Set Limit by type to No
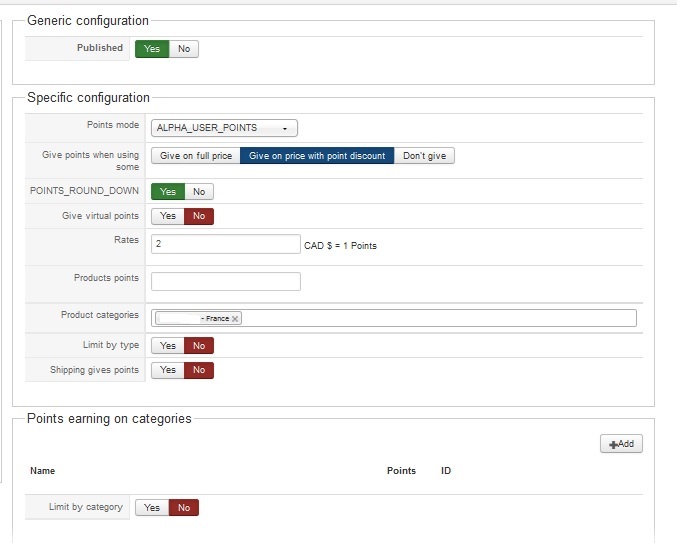Image resolution: width=677 pixels, height=543 pixels. pos(199,346)
